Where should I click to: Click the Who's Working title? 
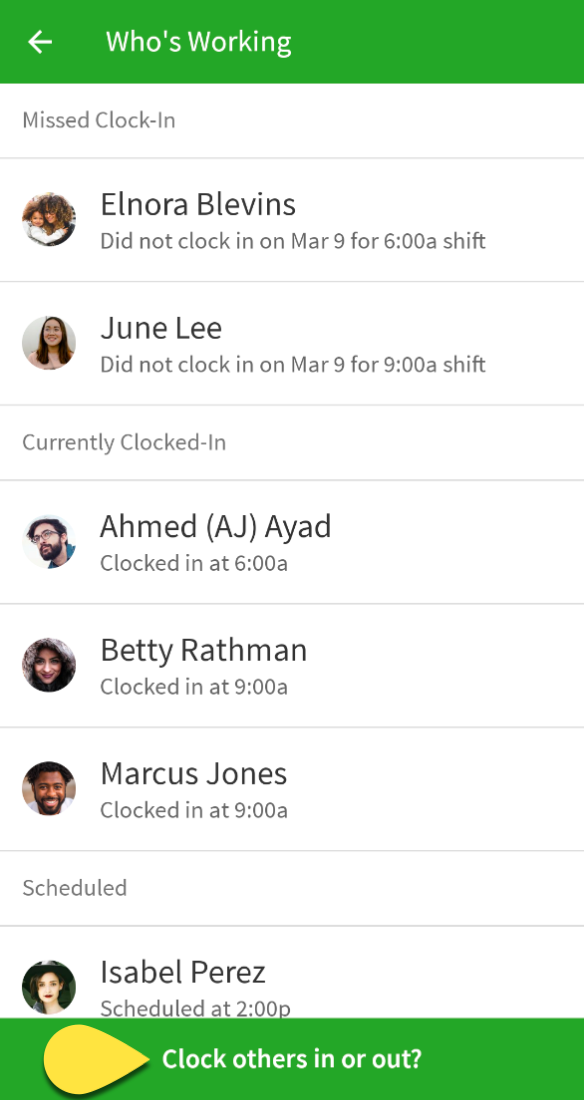click(199, 42)
